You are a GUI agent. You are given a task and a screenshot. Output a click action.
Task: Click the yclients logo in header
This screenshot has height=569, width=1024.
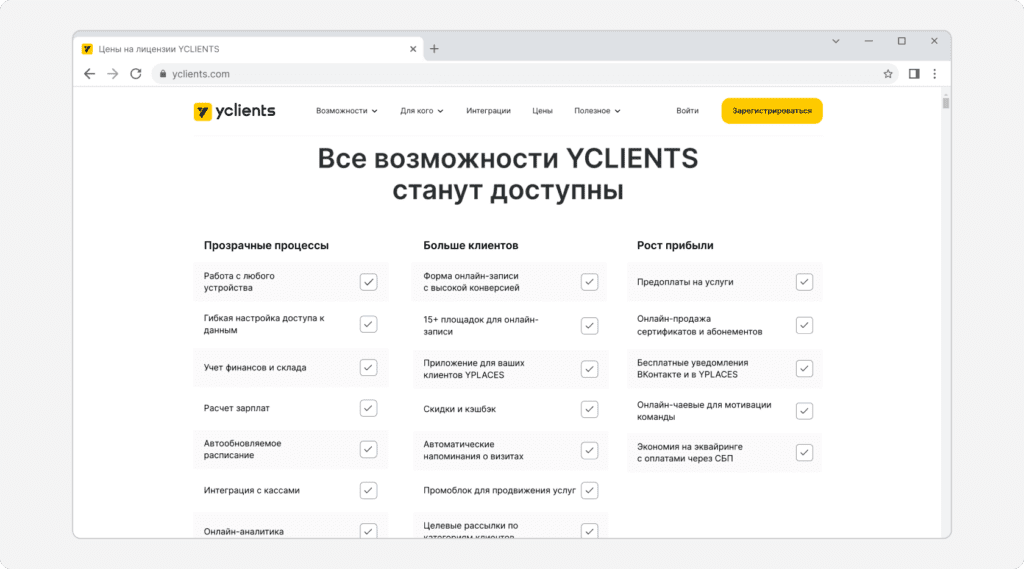[x=234, y=111]
